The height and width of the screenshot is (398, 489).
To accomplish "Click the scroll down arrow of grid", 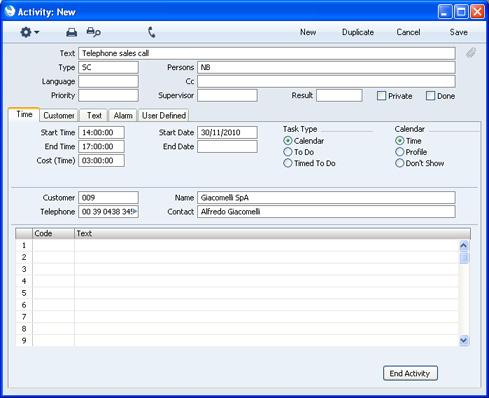I will pyautogui.click(x=464, y=340).
